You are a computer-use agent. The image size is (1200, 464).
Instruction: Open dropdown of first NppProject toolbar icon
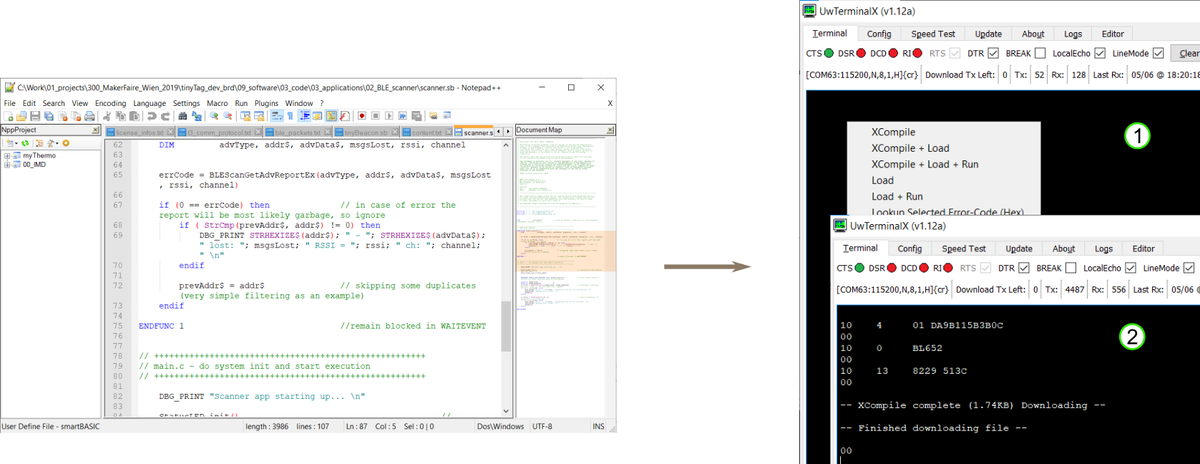pyautogui.click(x=16, y=143)
